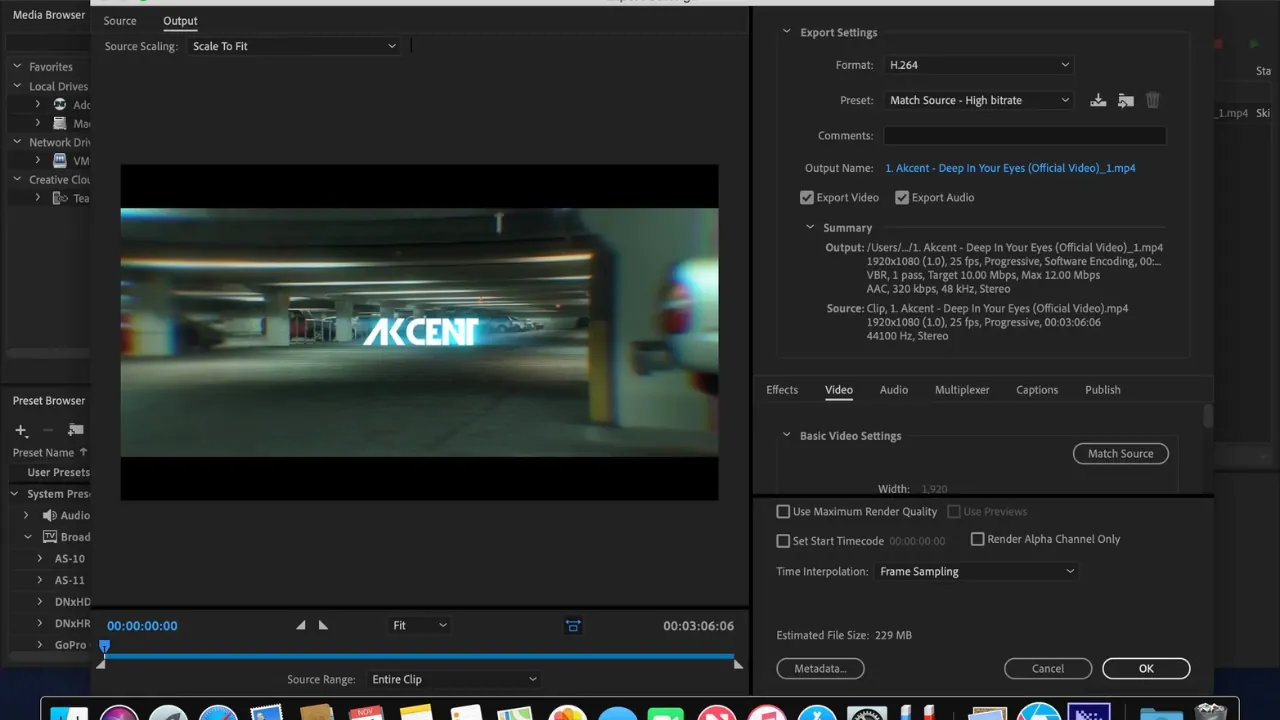Open the Fit zoom level dropdown

(x=419, y=625)
